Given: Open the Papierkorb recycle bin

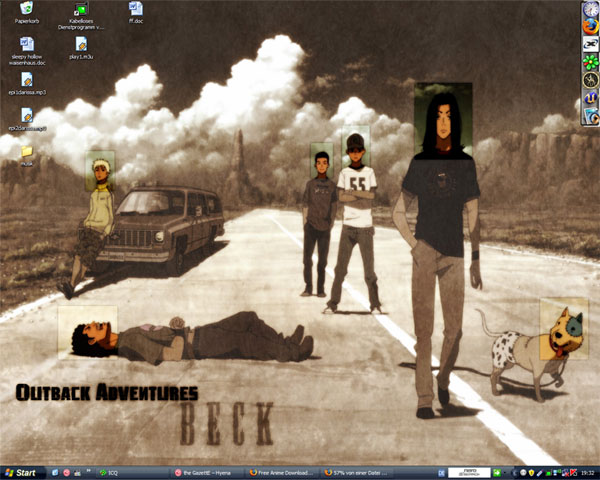Looking at the screenshot, I should pyautogui.click(x=26, y=10).
